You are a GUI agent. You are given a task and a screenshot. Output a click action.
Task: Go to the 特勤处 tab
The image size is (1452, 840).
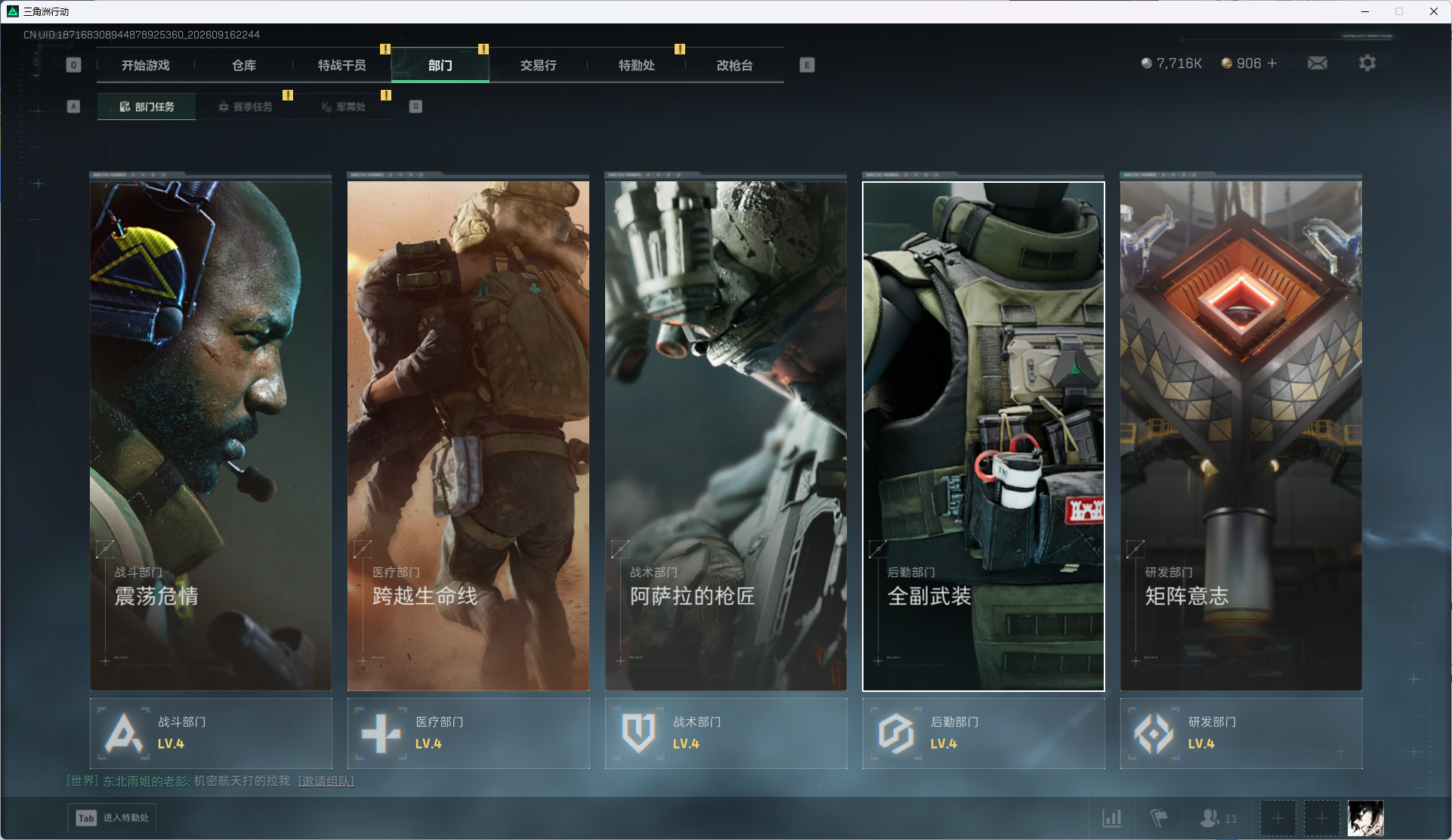[x=636, y=65]
